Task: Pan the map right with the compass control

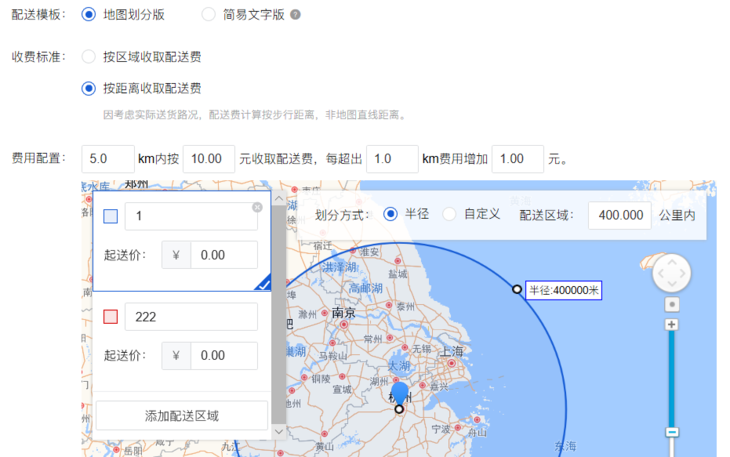Action: click(683, 273)
